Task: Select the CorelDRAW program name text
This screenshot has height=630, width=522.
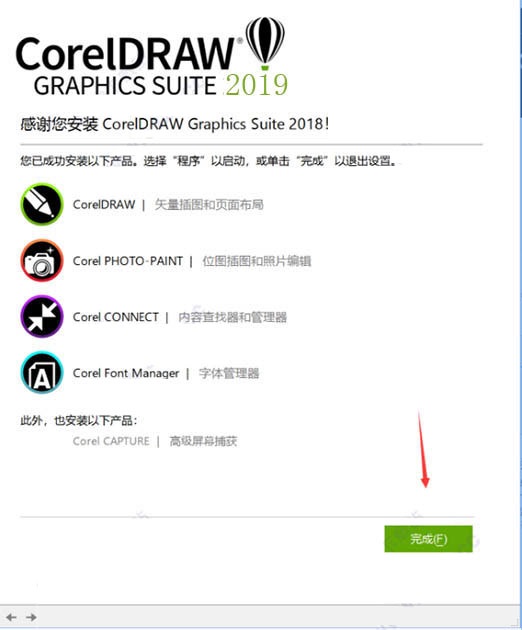Action: pos(104,205)
